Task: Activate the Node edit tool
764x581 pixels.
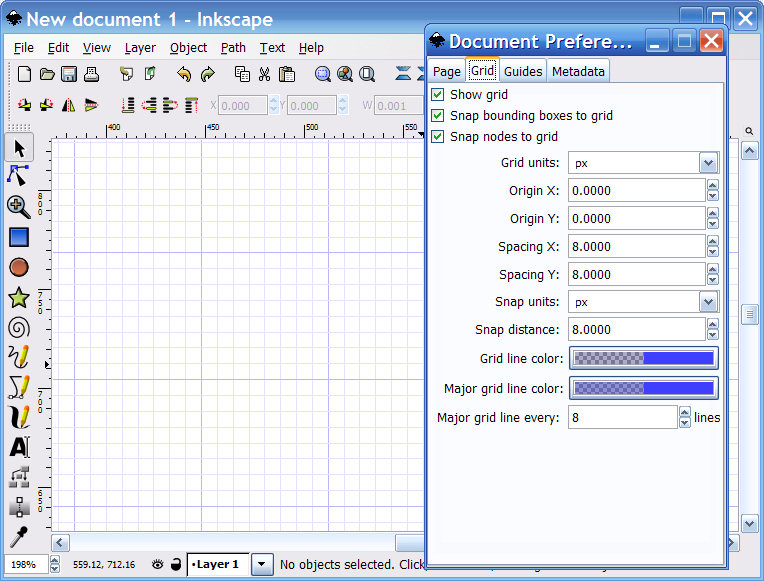Action: pos(18,176)
